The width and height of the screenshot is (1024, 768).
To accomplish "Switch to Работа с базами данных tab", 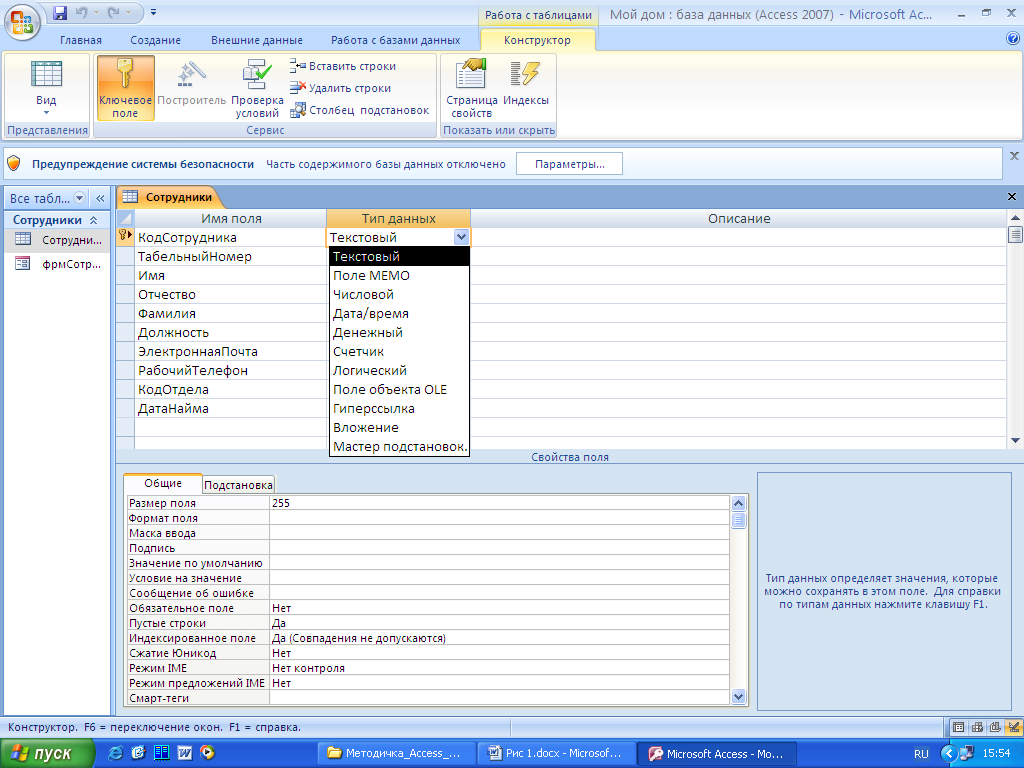I will (x=395, y=40).
